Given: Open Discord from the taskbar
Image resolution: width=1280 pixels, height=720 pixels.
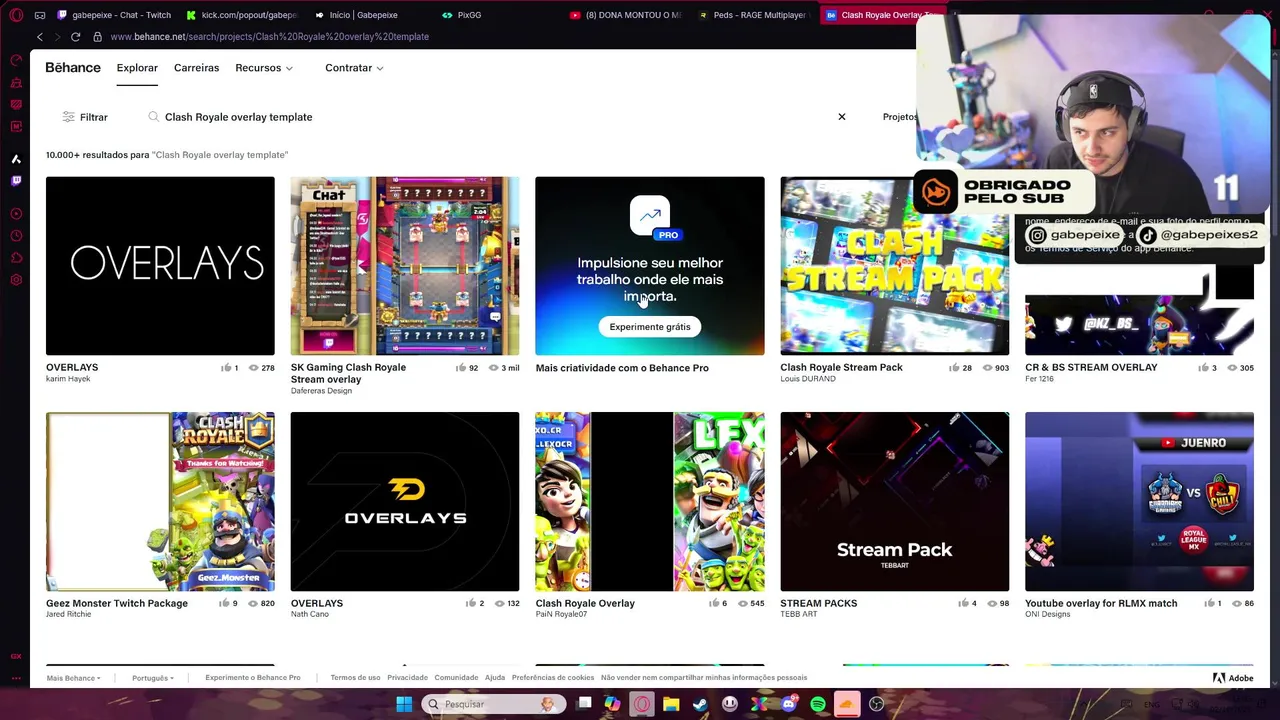Looking at the screenshot, I should [x=789, y=704].
